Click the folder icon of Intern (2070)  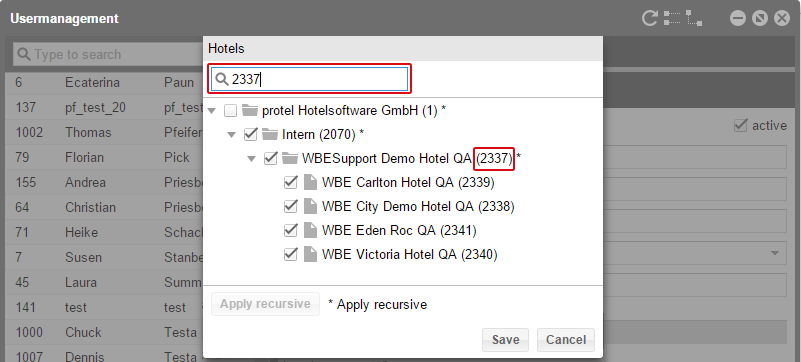click(269, 134)
